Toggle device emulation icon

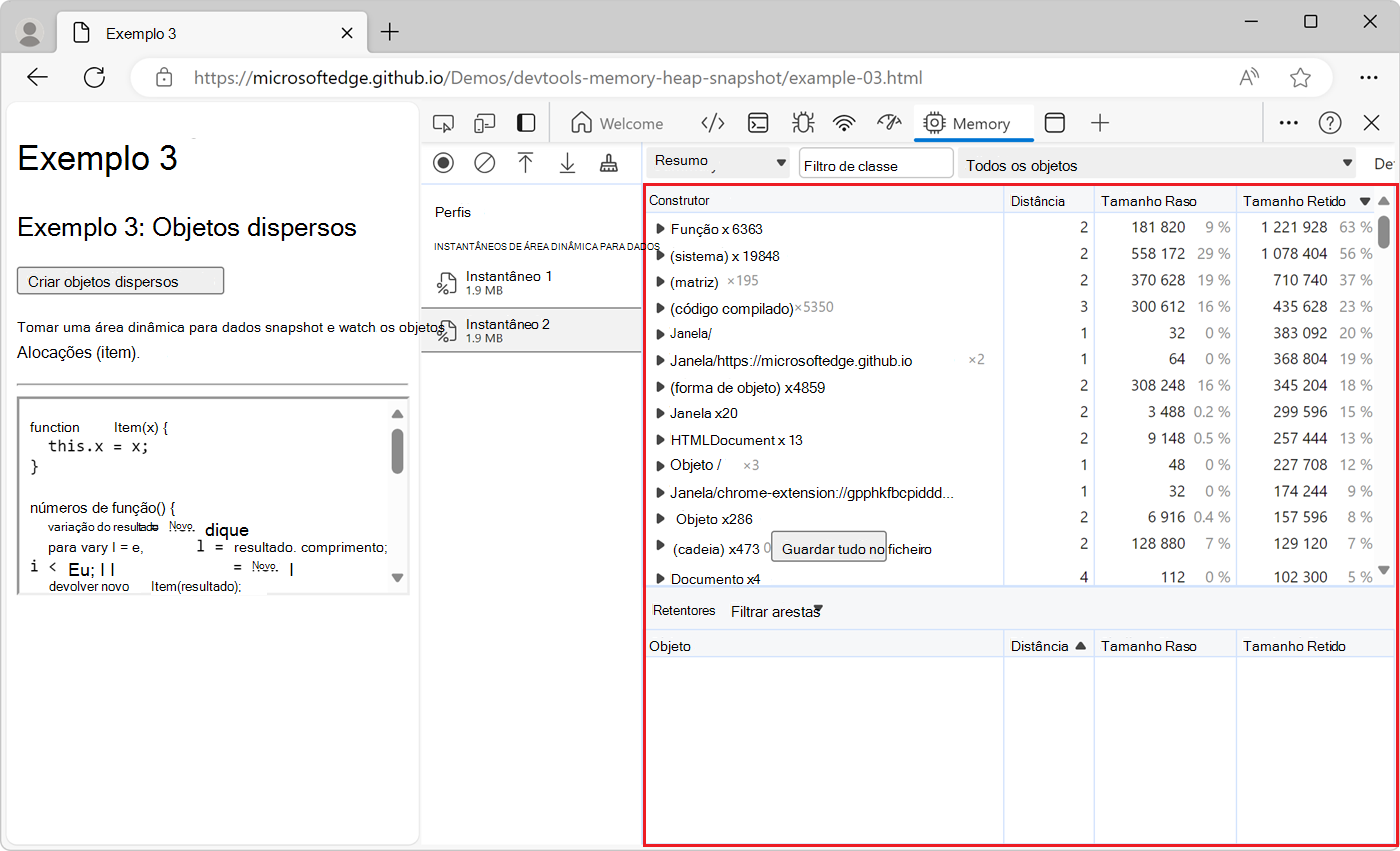click(485, 123)
